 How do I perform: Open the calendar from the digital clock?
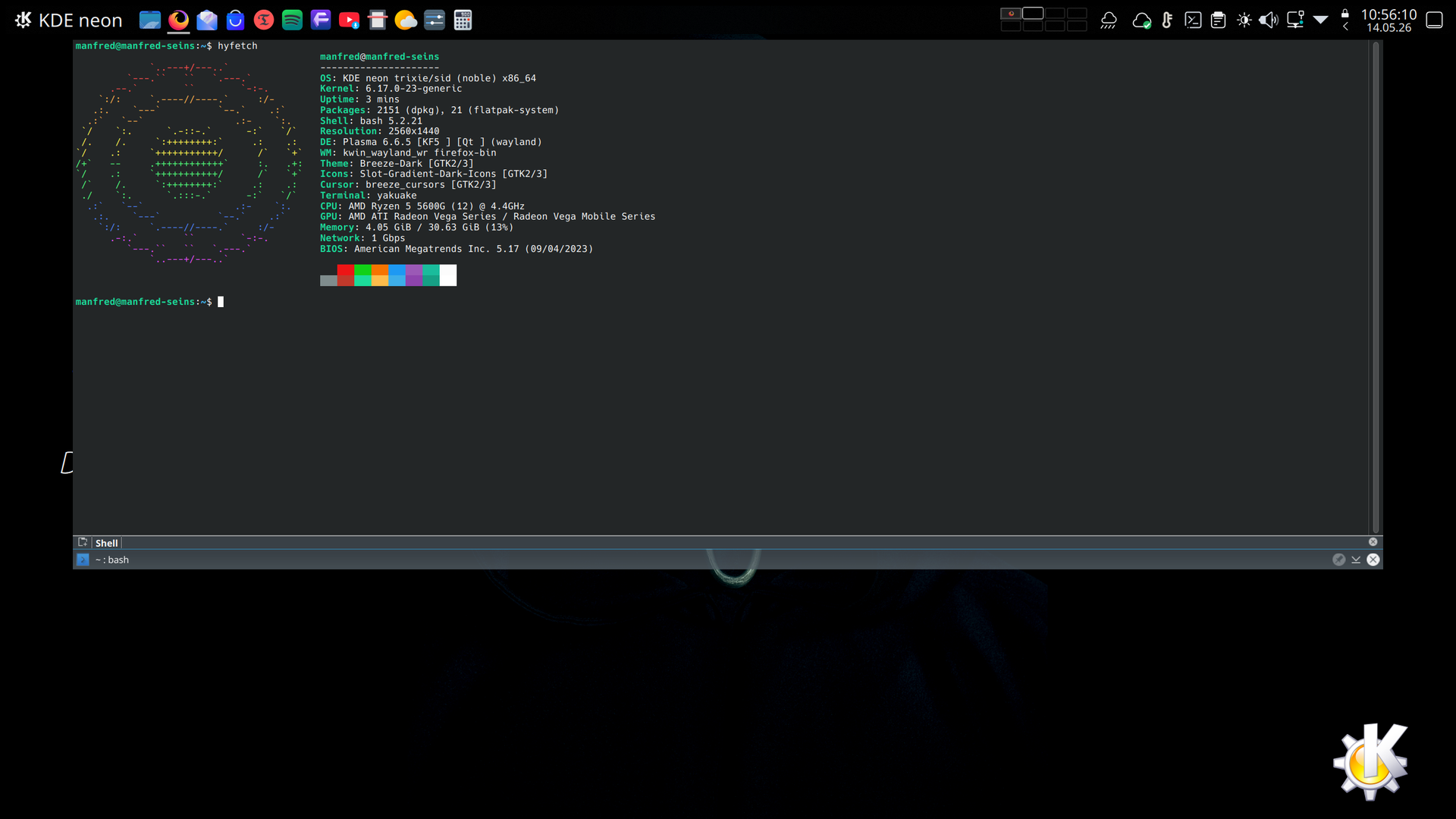(x=1389, y=20)
